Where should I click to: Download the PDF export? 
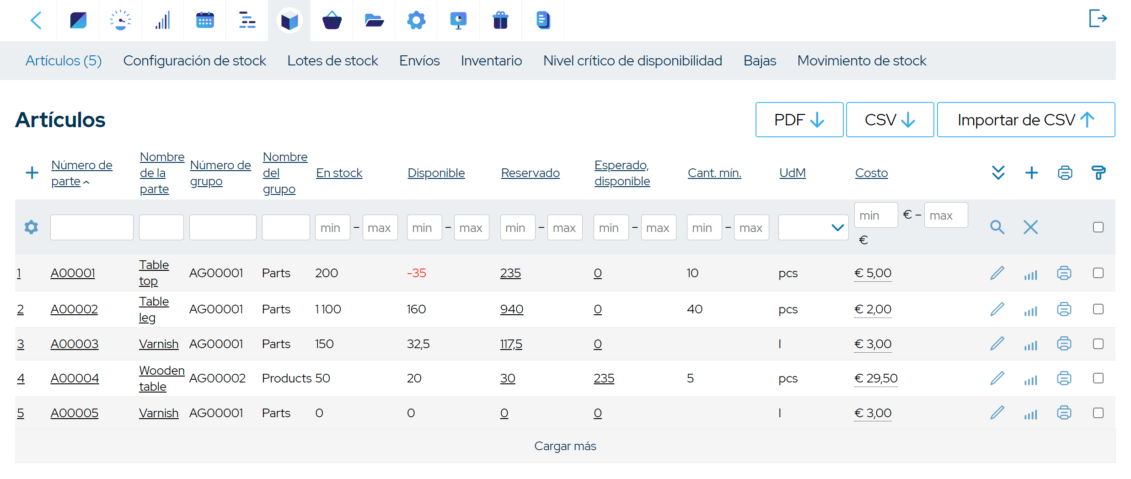(799, 120)
